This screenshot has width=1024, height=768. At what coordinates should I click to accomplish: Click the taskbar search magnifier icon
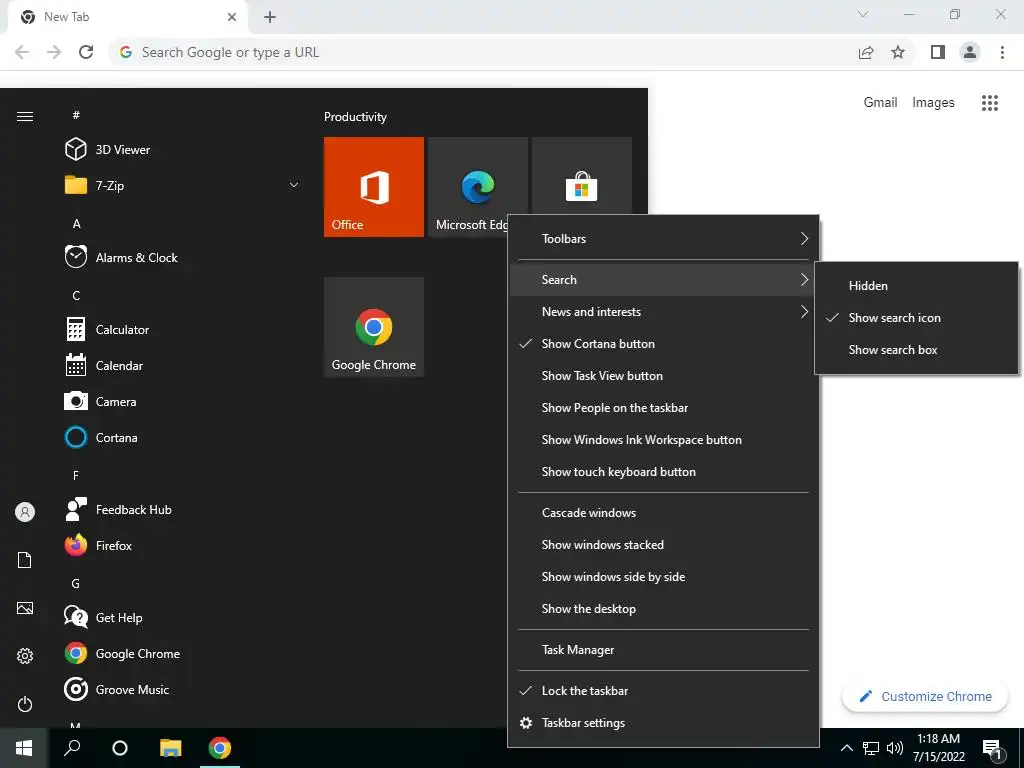pos(72,748)
